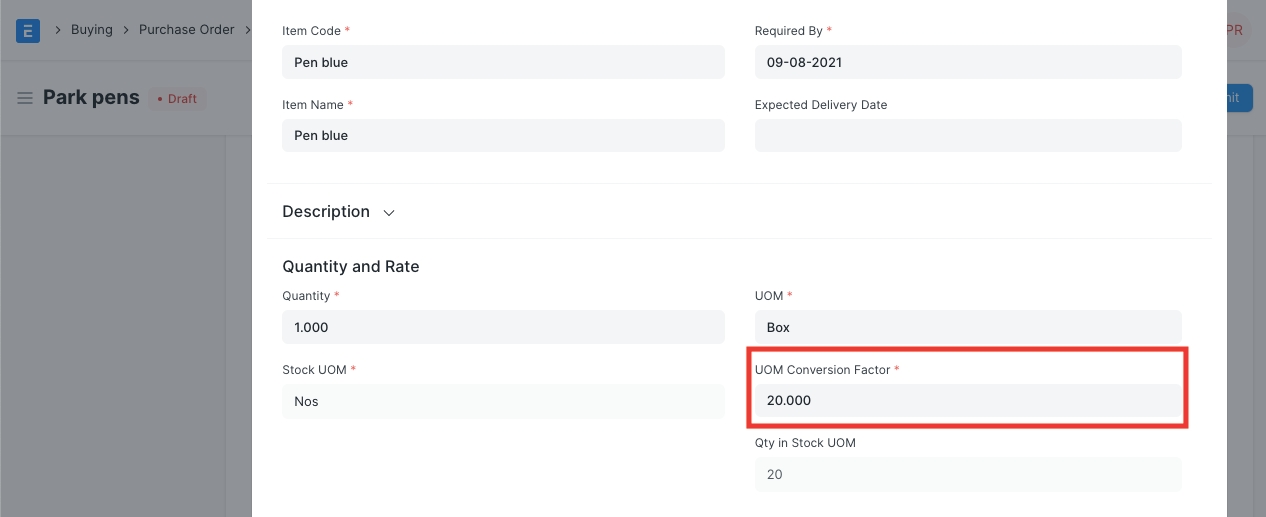Focus the UOM Conversion Factor field
This screenshot has height=517, width=1266.
(967, 401)
